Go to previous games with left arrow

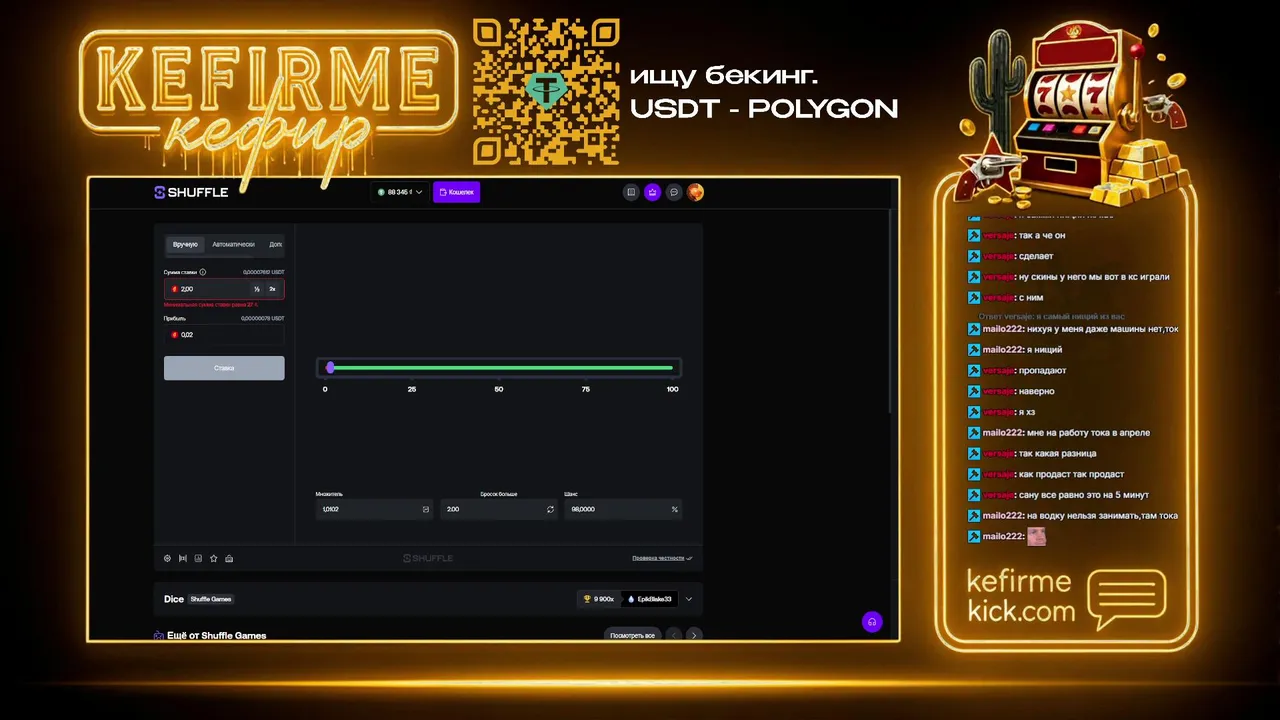click(674, 635)
